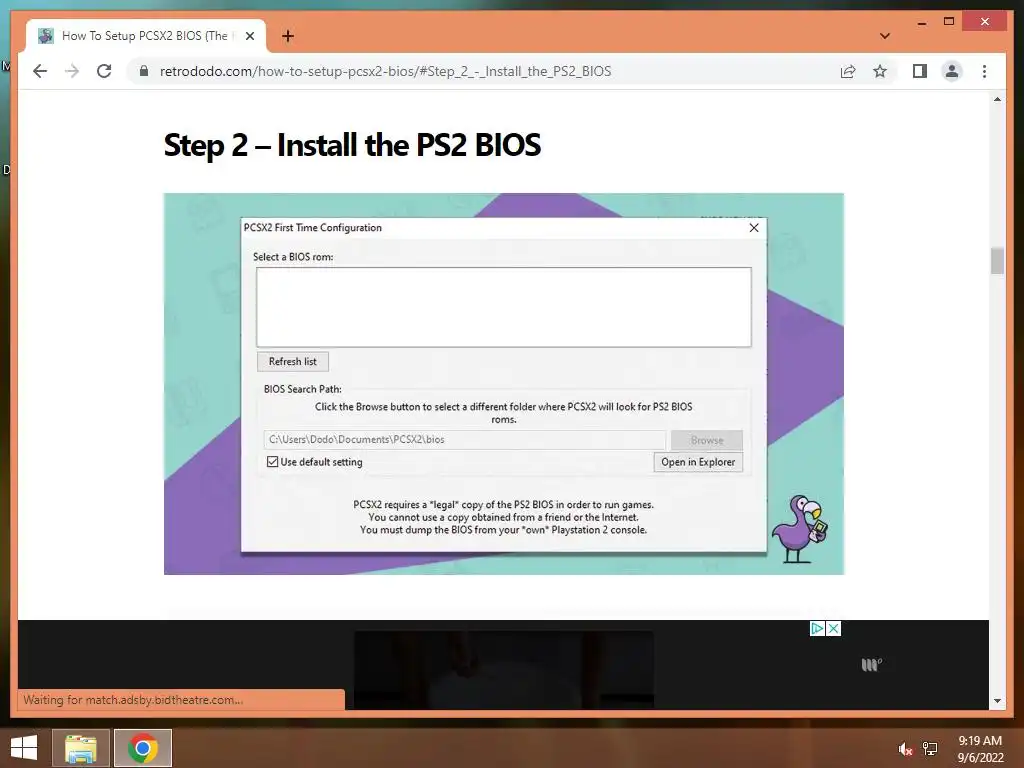Open network status tray icon
The height and width of the screenshot is (768, 1024).
coord(930,749)
